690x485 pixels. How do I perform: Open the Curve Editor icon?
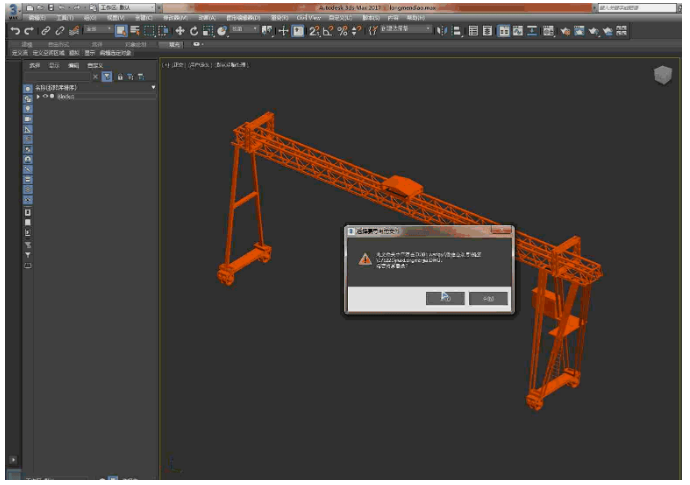point(518,31)
